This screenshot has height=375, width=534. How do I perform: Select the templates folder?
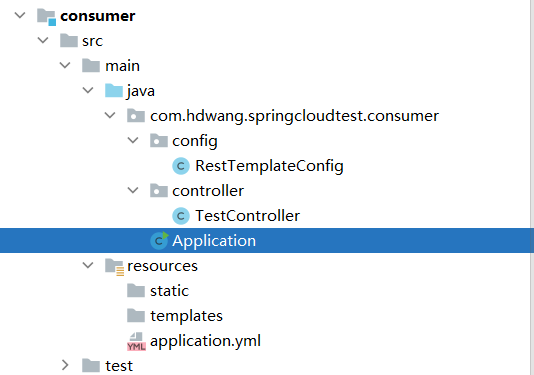click(x=186, y=316)
